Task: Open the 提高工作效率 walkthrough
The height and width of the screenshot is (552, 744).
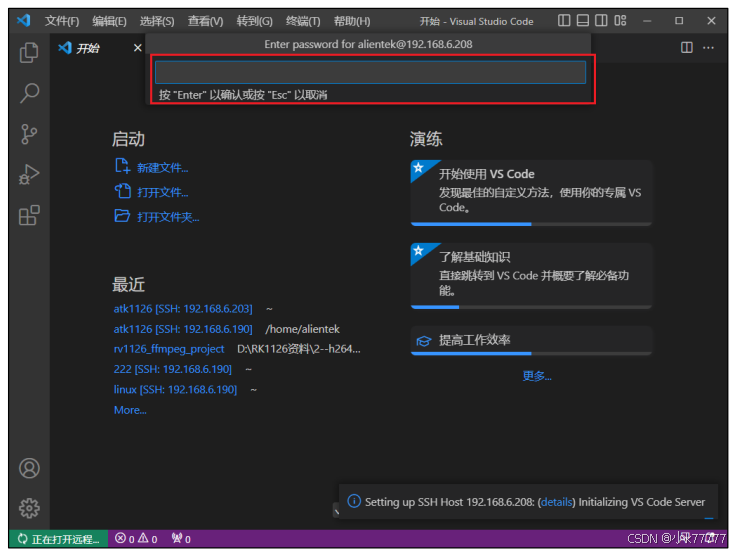Action: click(531, 340)
